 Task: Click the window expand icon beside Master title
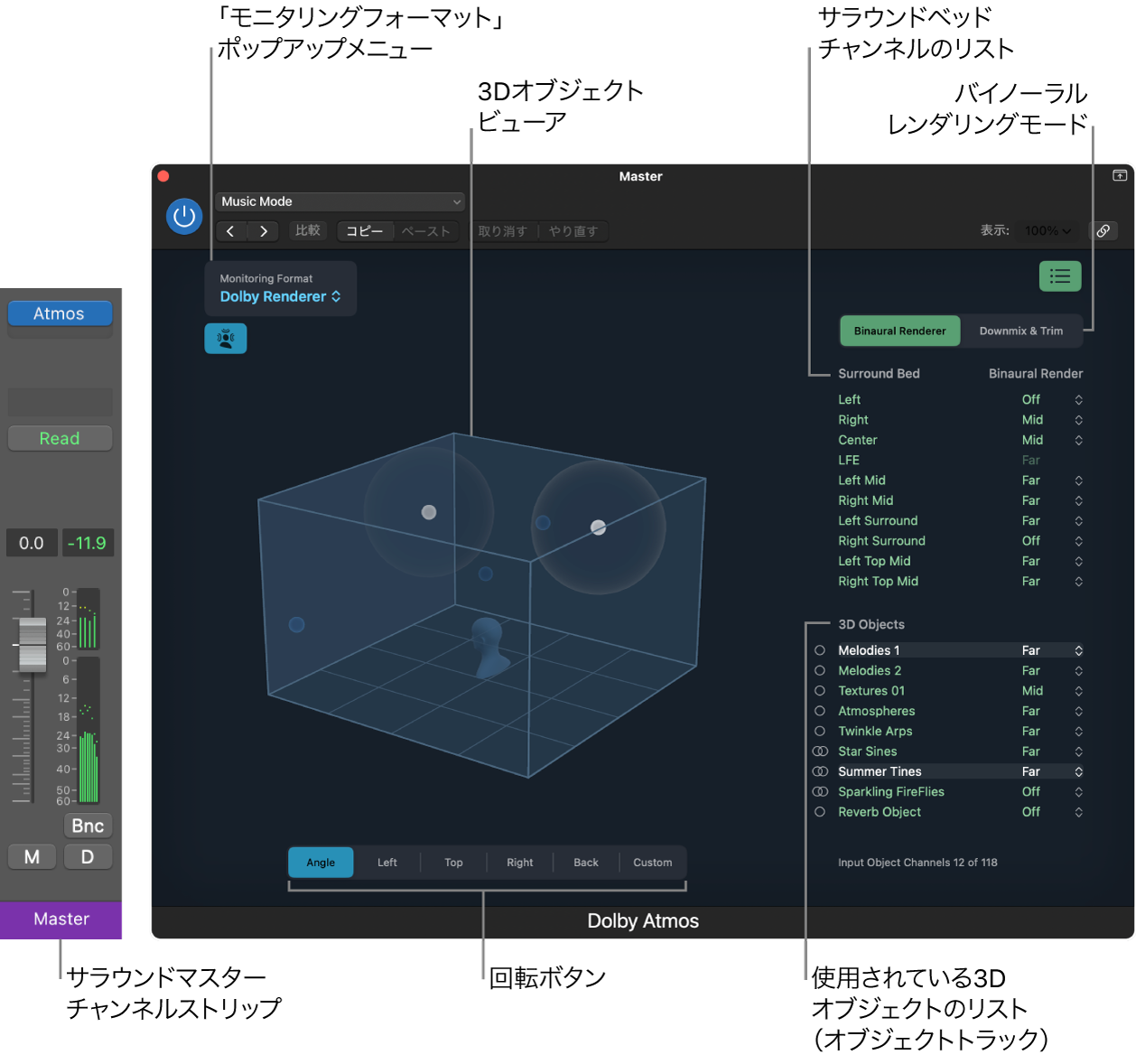[x=1120, y=175]
